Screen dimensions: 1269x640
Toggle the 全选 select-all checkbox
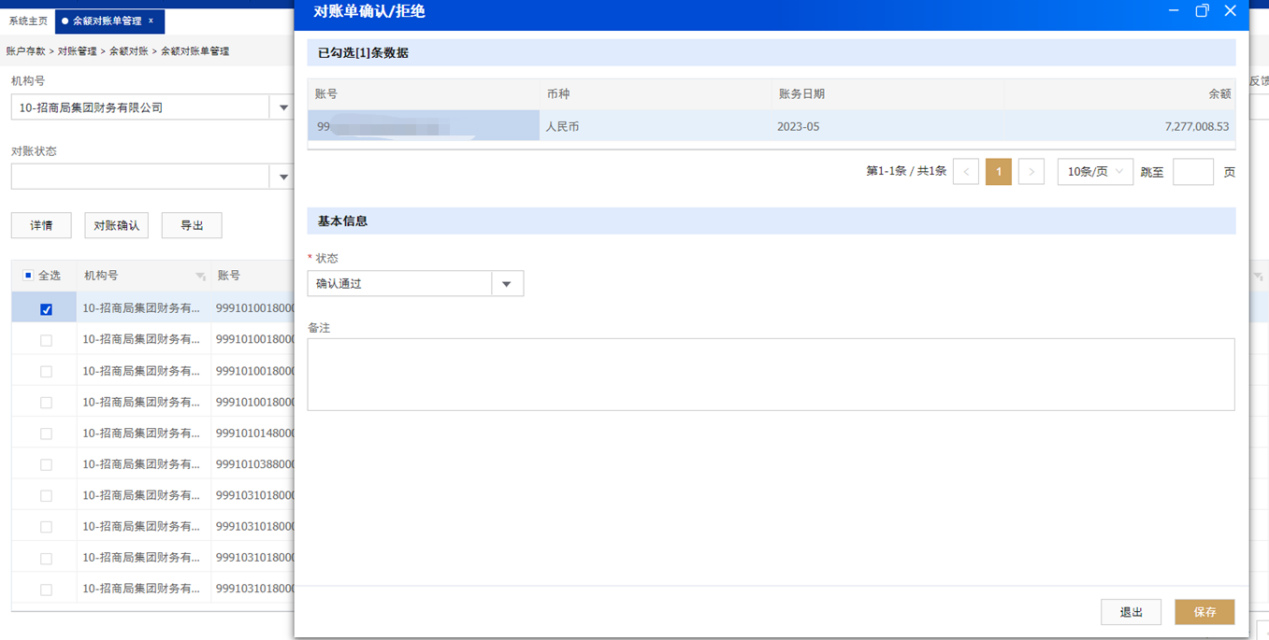click(28, 275)
